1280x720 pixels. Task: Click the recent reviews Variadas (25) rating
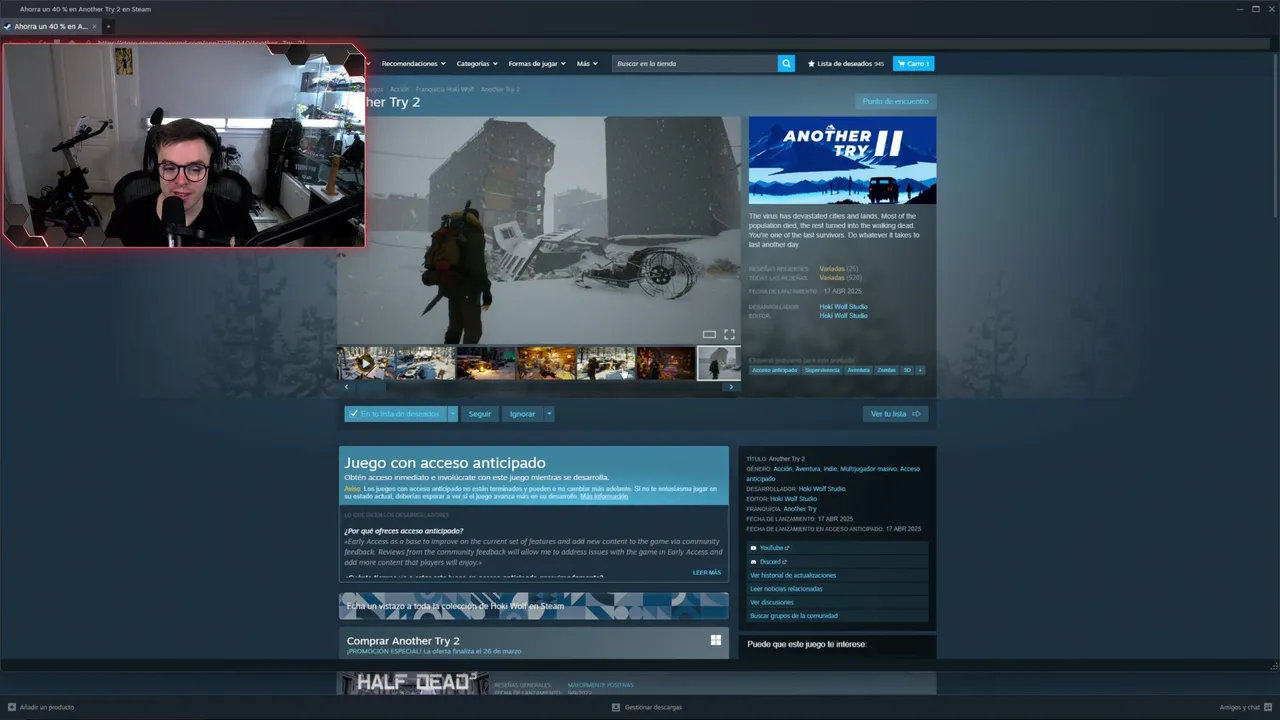pos(838,269)
